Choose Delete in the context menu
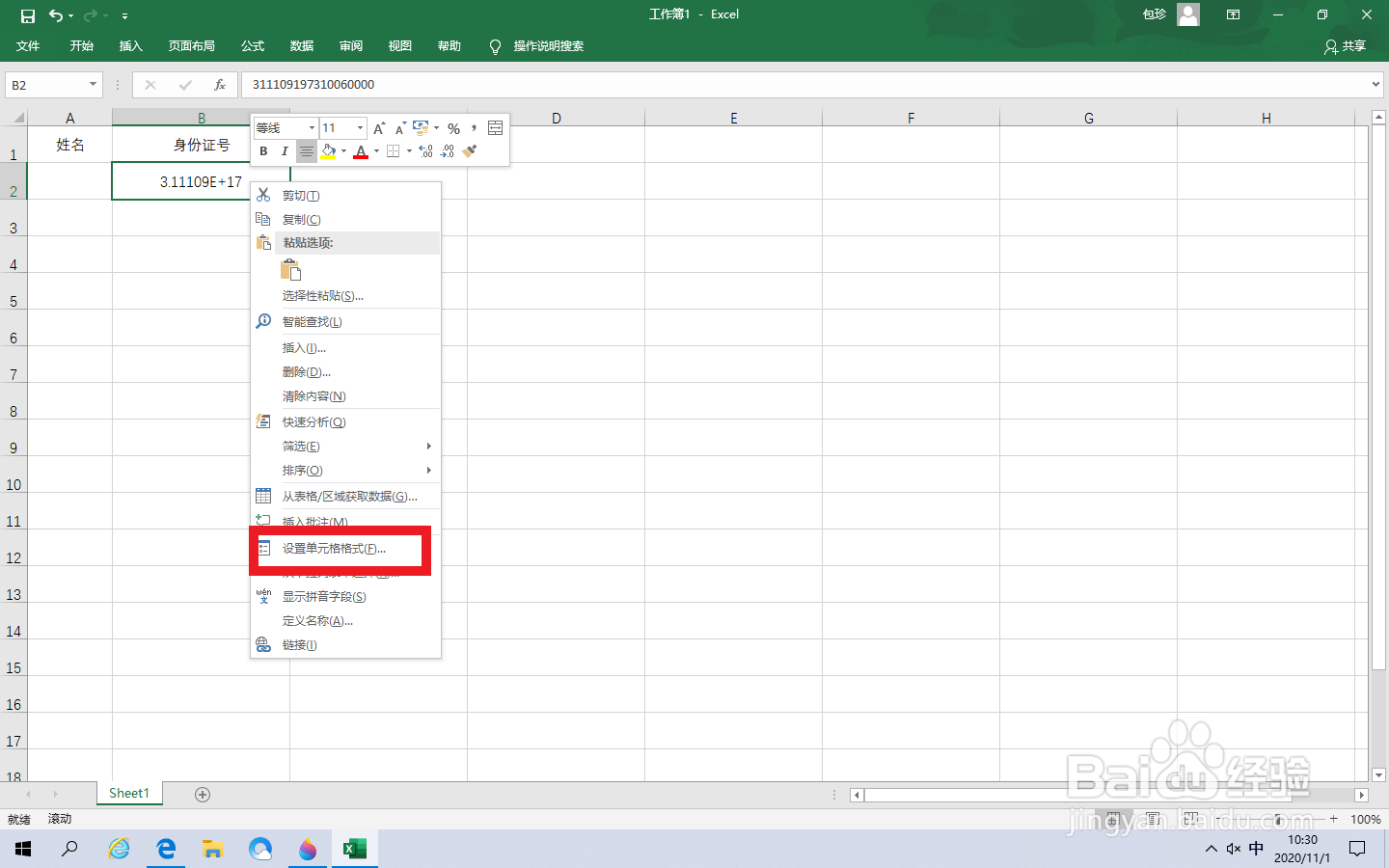Viewport: 1389px width, 868px height. [345, 371]
